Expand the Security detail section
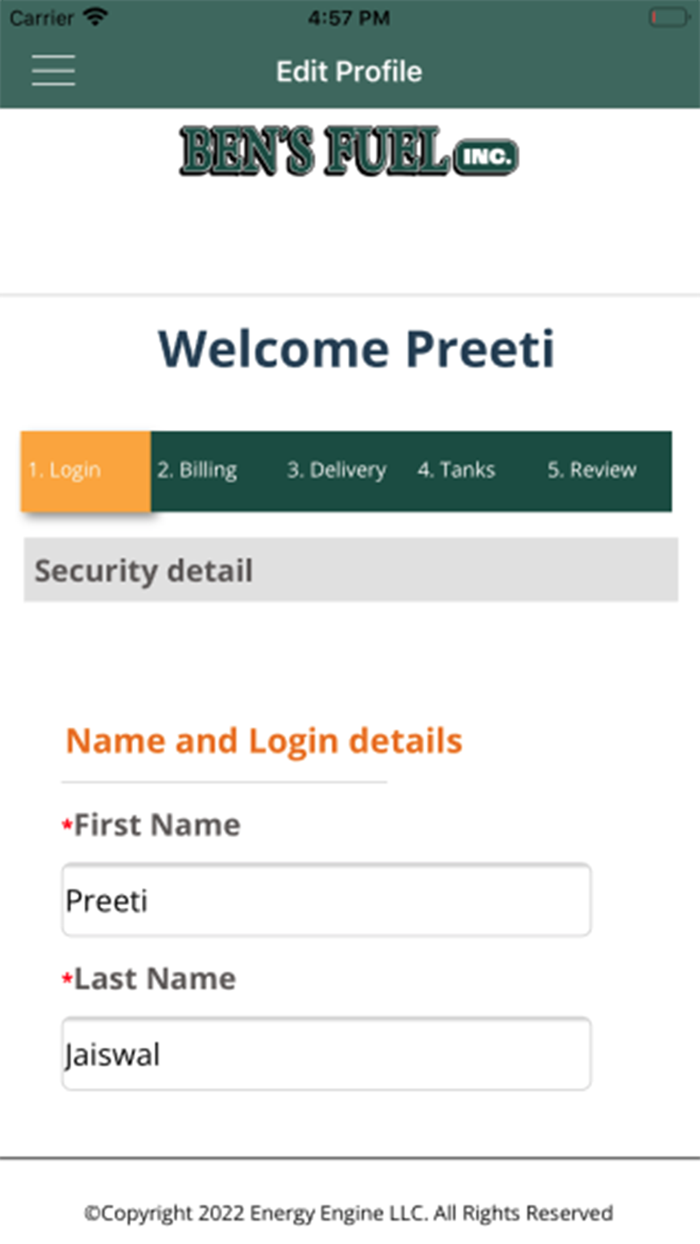Image resolution: width=700 pixels, height=1244 pixels. click(350, 570)
